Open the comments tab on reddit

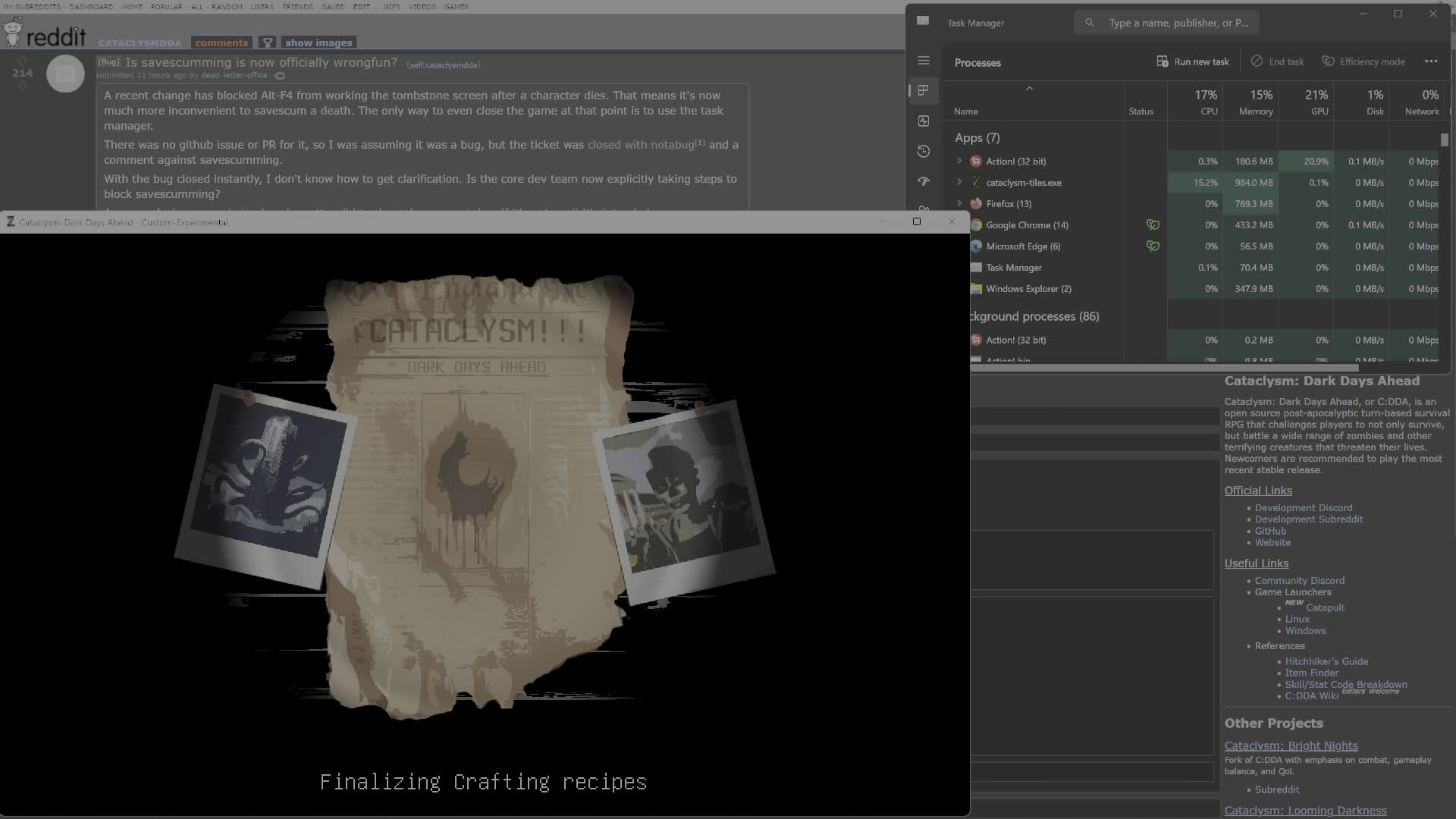pyautogui.click(x=221, y=42)
